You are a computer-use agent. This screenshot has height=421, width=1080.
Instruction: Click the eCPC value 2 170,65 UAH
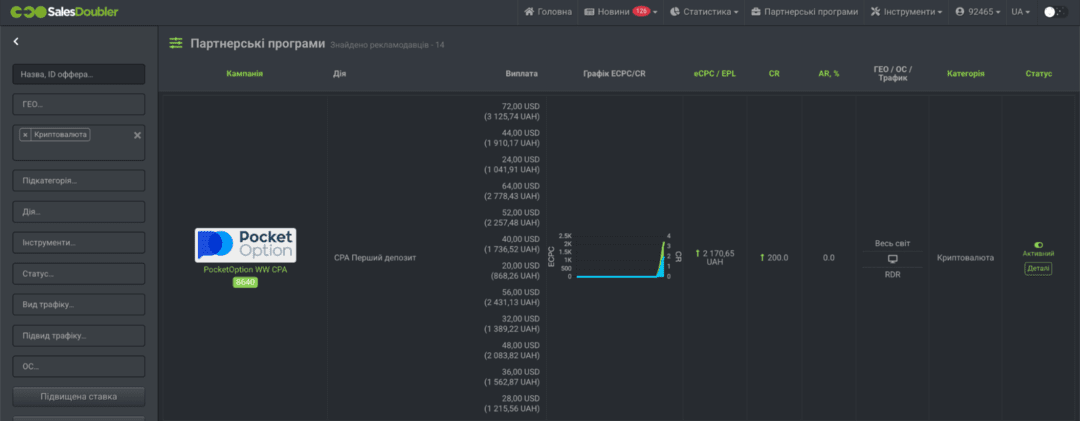point(714,257)
